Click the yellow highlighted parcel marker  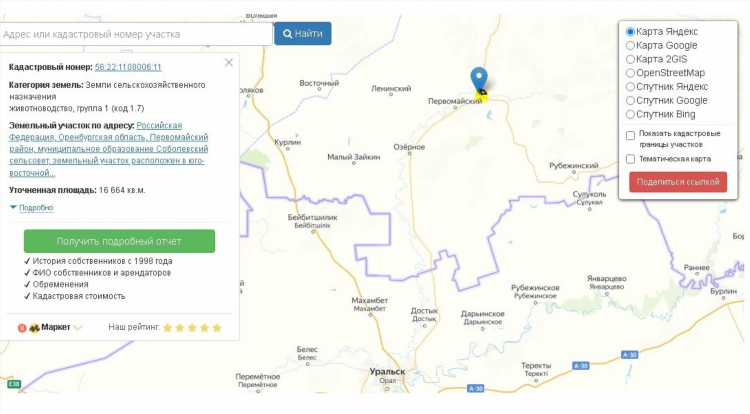coord(481,96)
